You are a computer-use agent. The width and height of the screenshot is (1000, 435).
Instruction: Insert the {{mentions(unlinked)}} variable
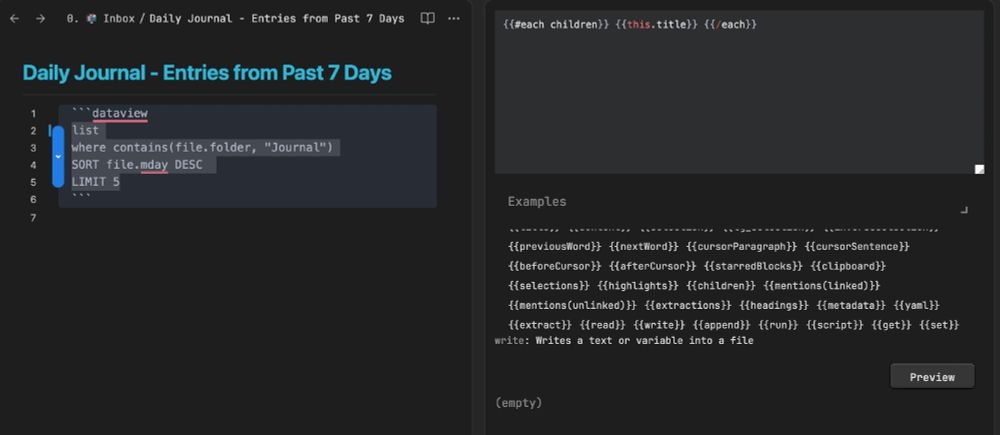point(573,306)
